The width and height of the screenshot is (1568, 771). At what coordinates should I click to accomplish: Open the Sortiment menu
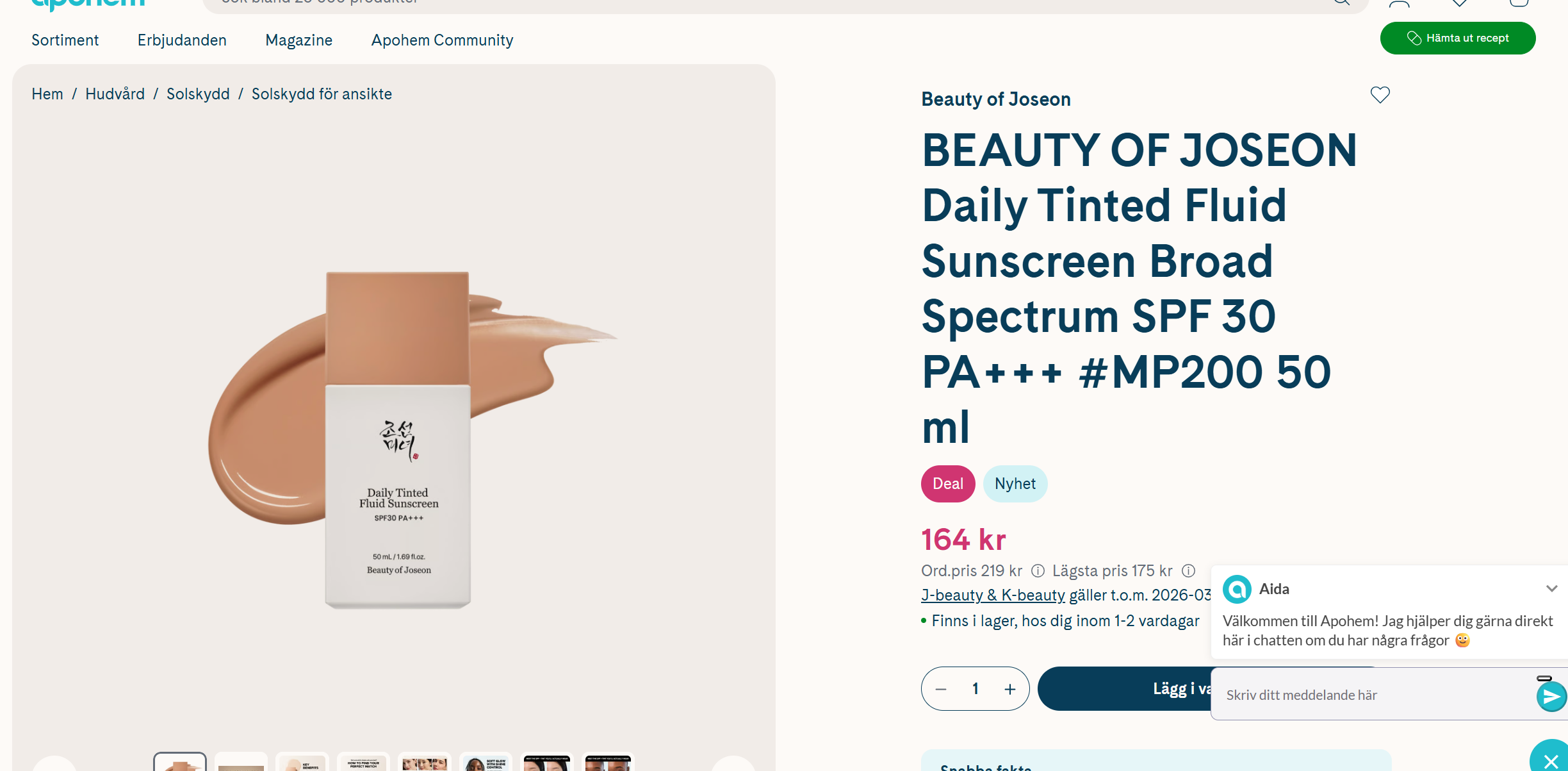pyautogui.click(x=65, y=40)
